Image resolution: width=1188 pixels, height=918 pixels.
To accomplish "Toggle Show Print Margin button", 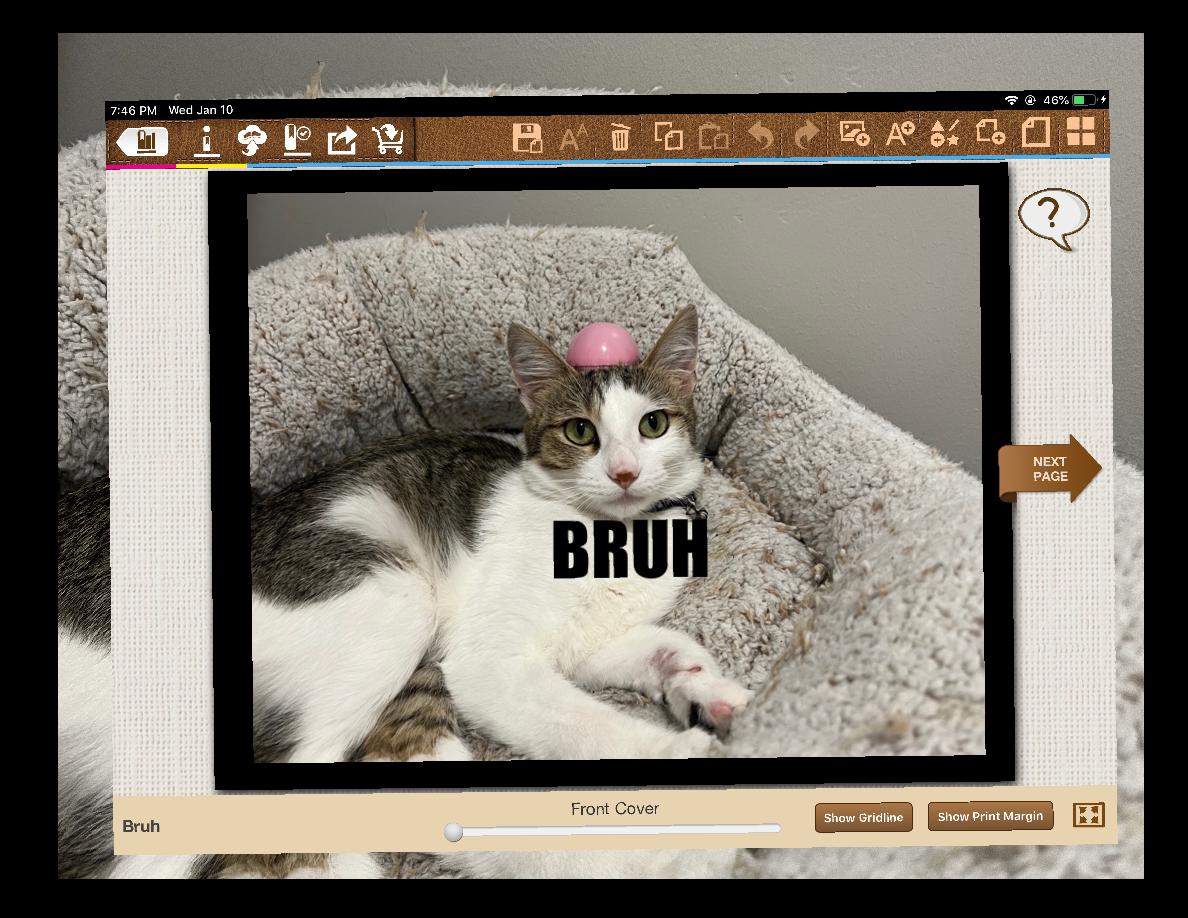I will coord(990,816).
